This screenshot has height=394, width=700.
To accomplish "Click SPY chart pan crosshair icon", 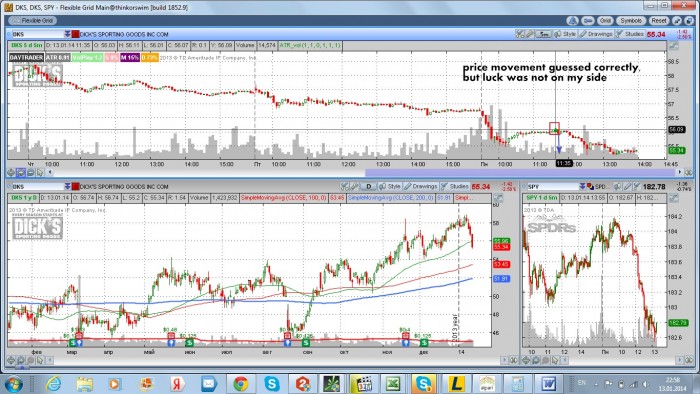I will pyautogui.click(x=526, y=360).
